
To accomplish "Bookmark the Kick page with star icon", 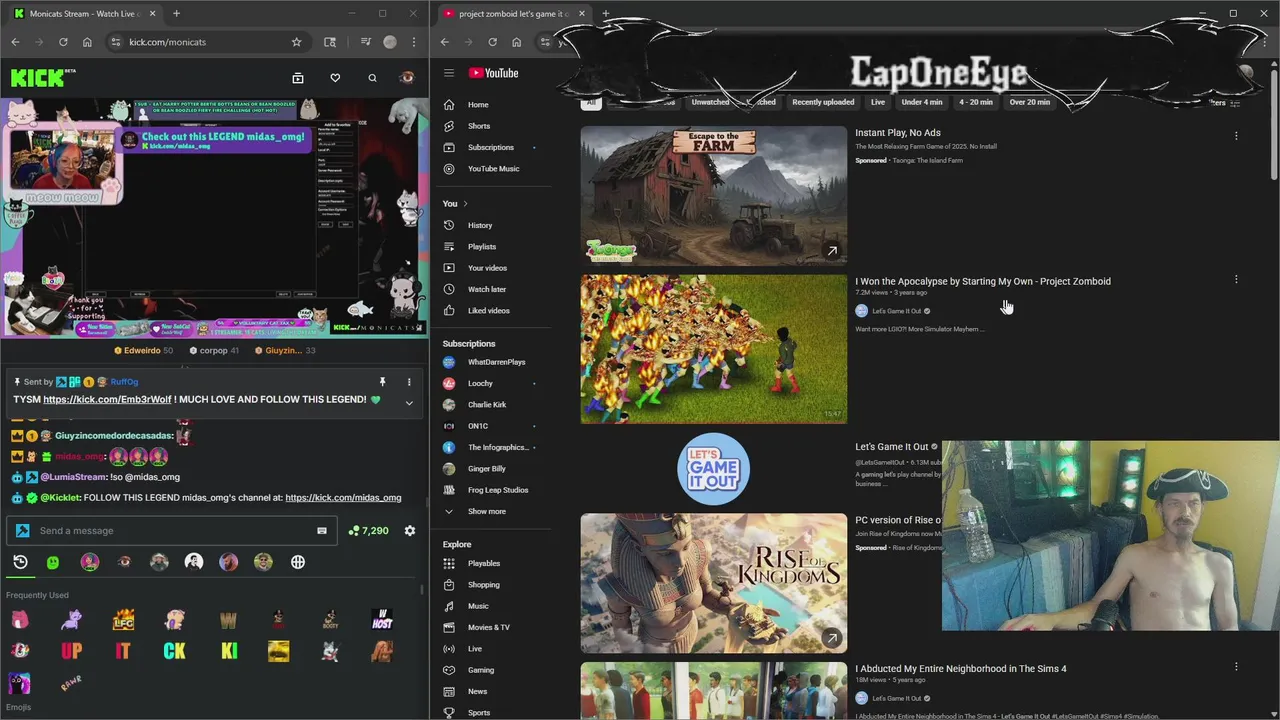I will [296, 42].
